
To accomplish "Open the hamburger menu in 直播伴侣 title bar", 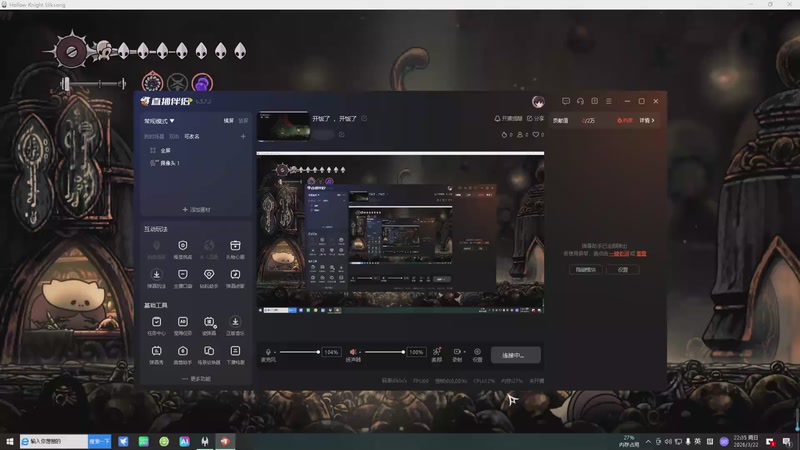I will (609, 101).
